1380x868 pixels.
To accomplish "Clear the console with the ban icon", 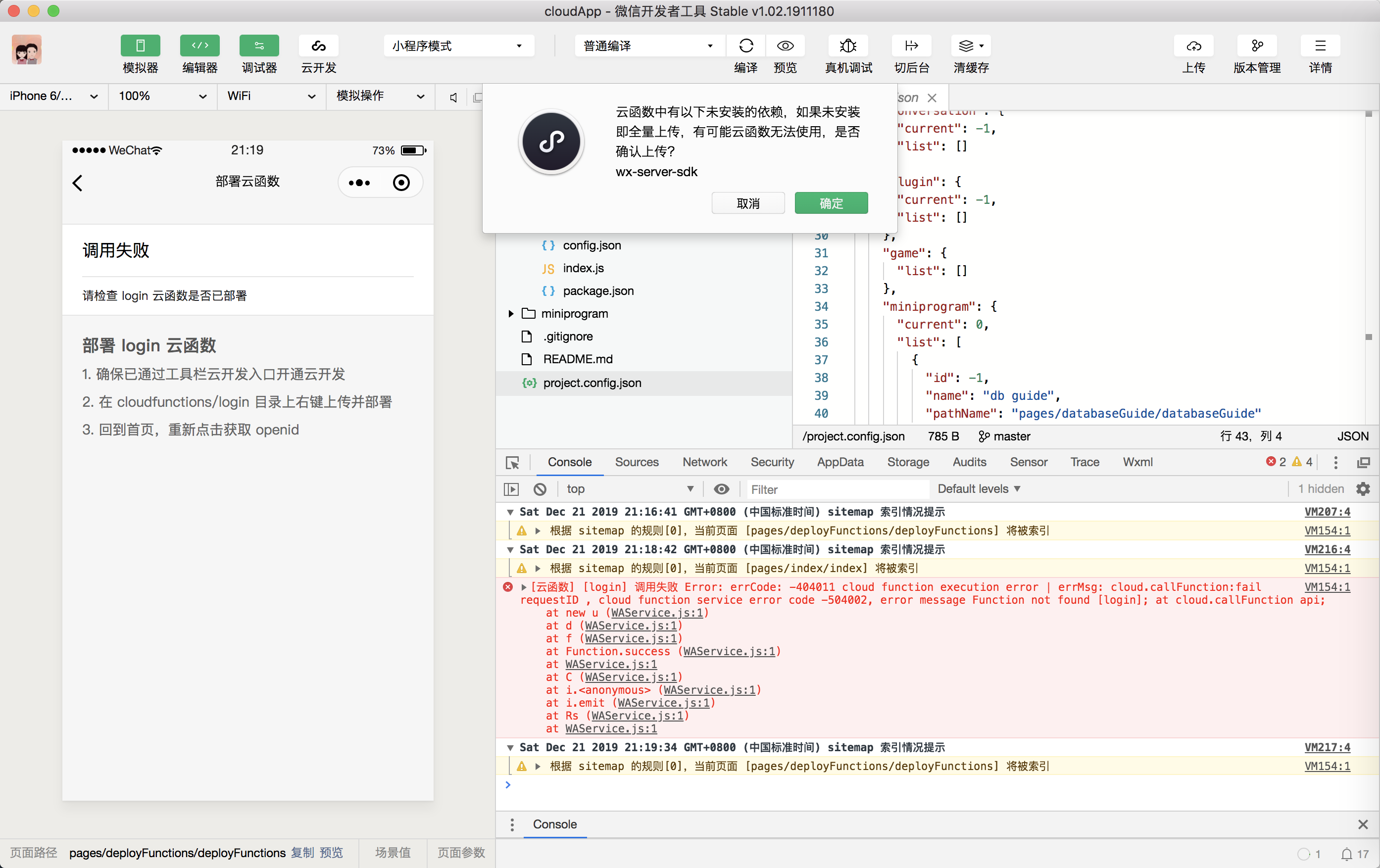I will [x=540, y=489].
